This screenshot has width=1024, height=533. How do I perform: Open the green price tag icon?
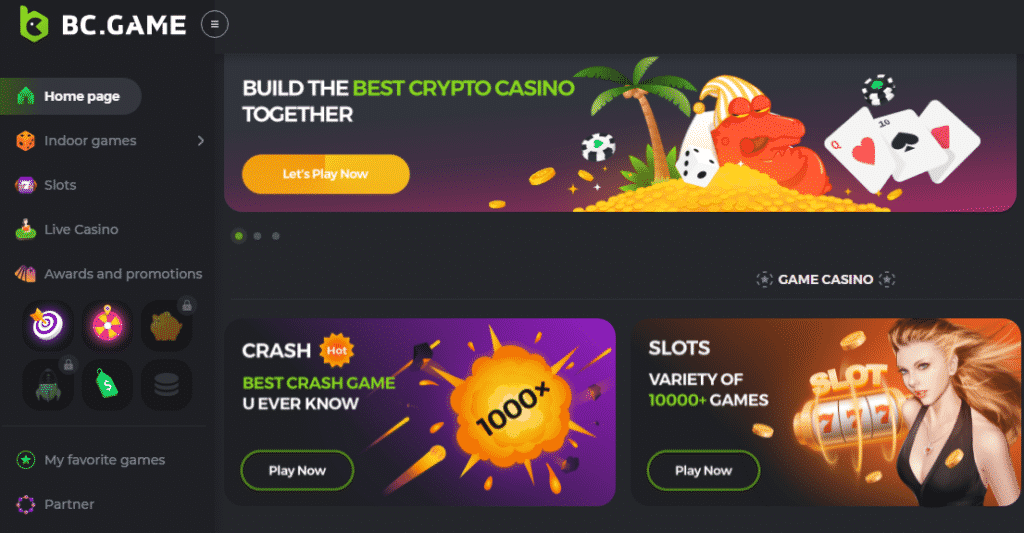[107, 385]
